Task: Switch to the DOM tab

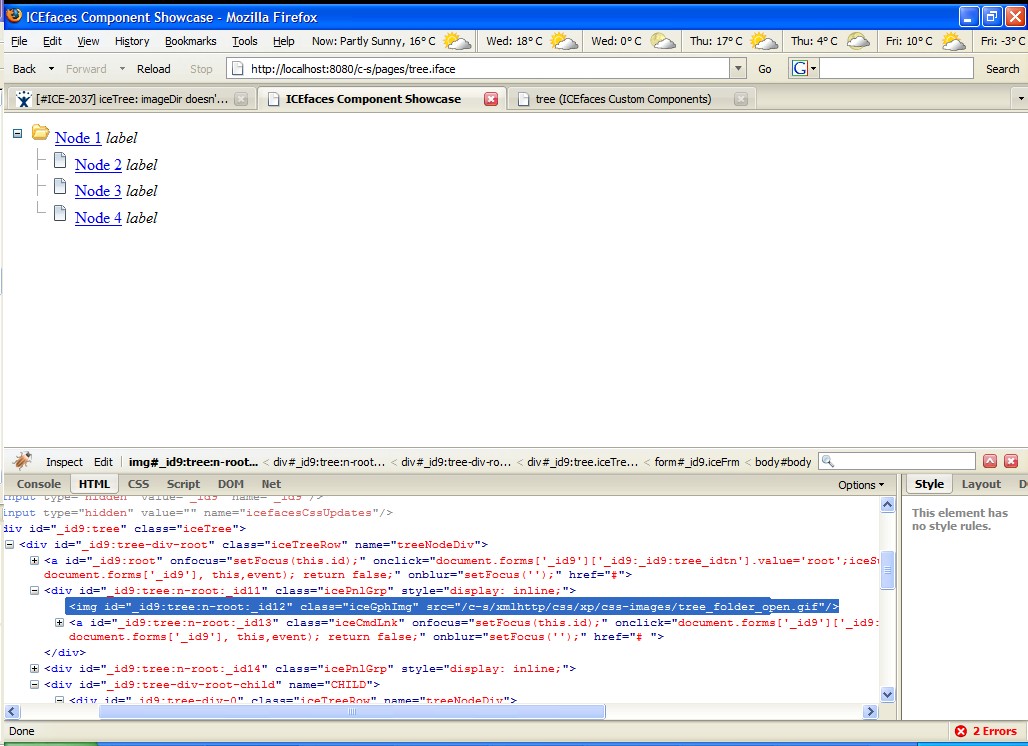Action: [x=231, y=484]
